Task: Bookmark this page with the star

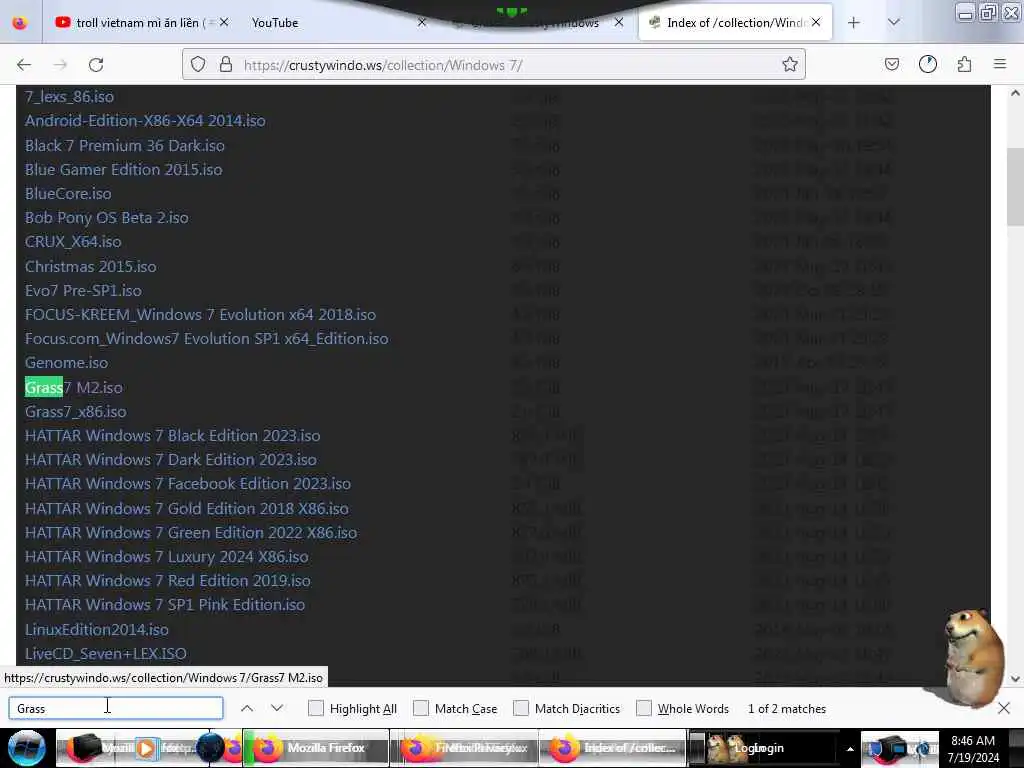Action: (x=790, y=65)
